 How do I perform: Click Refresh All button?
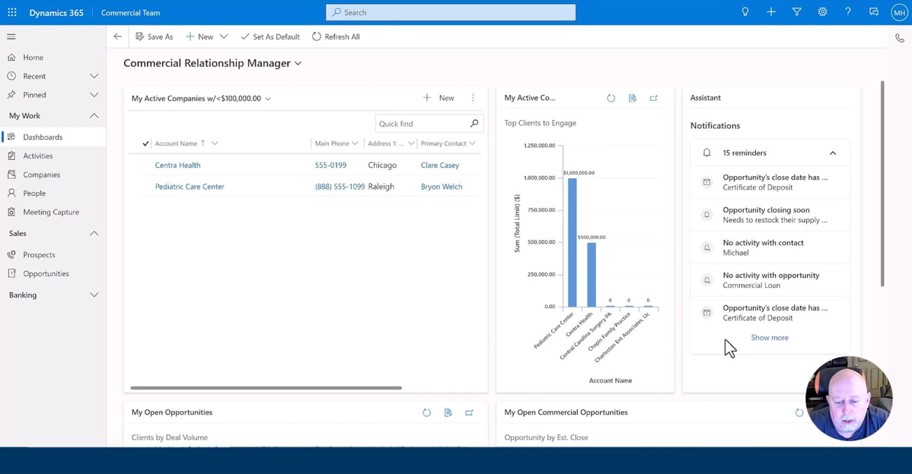[x=336, y=37]
